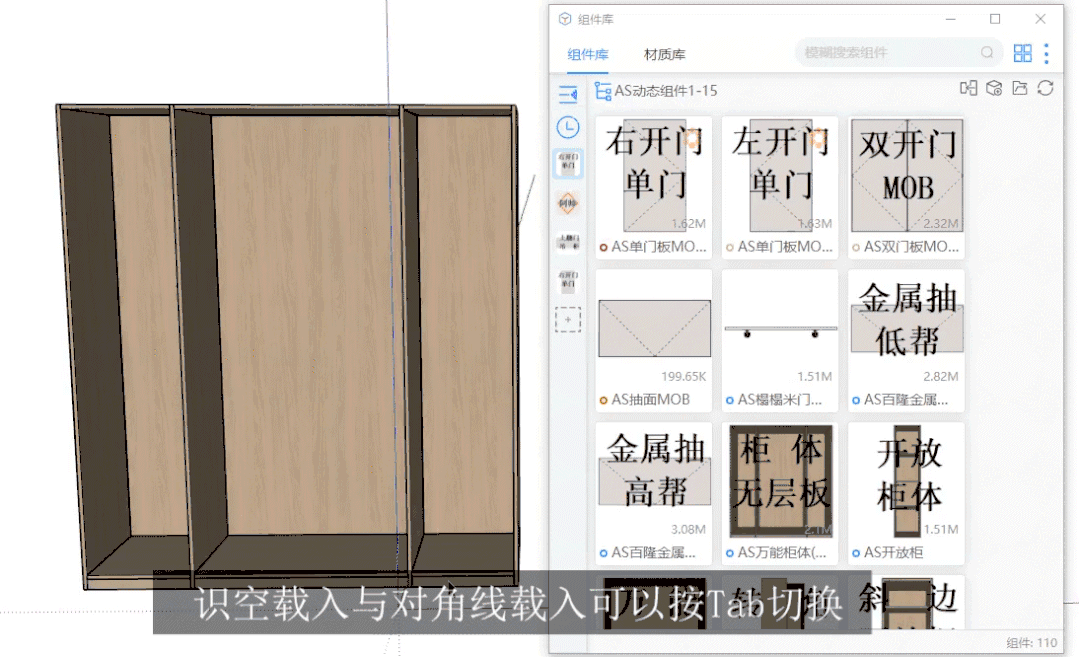Open the three-dot more options menu
The width and height of the screenshot is (1079, 657).
[1046, 53]
